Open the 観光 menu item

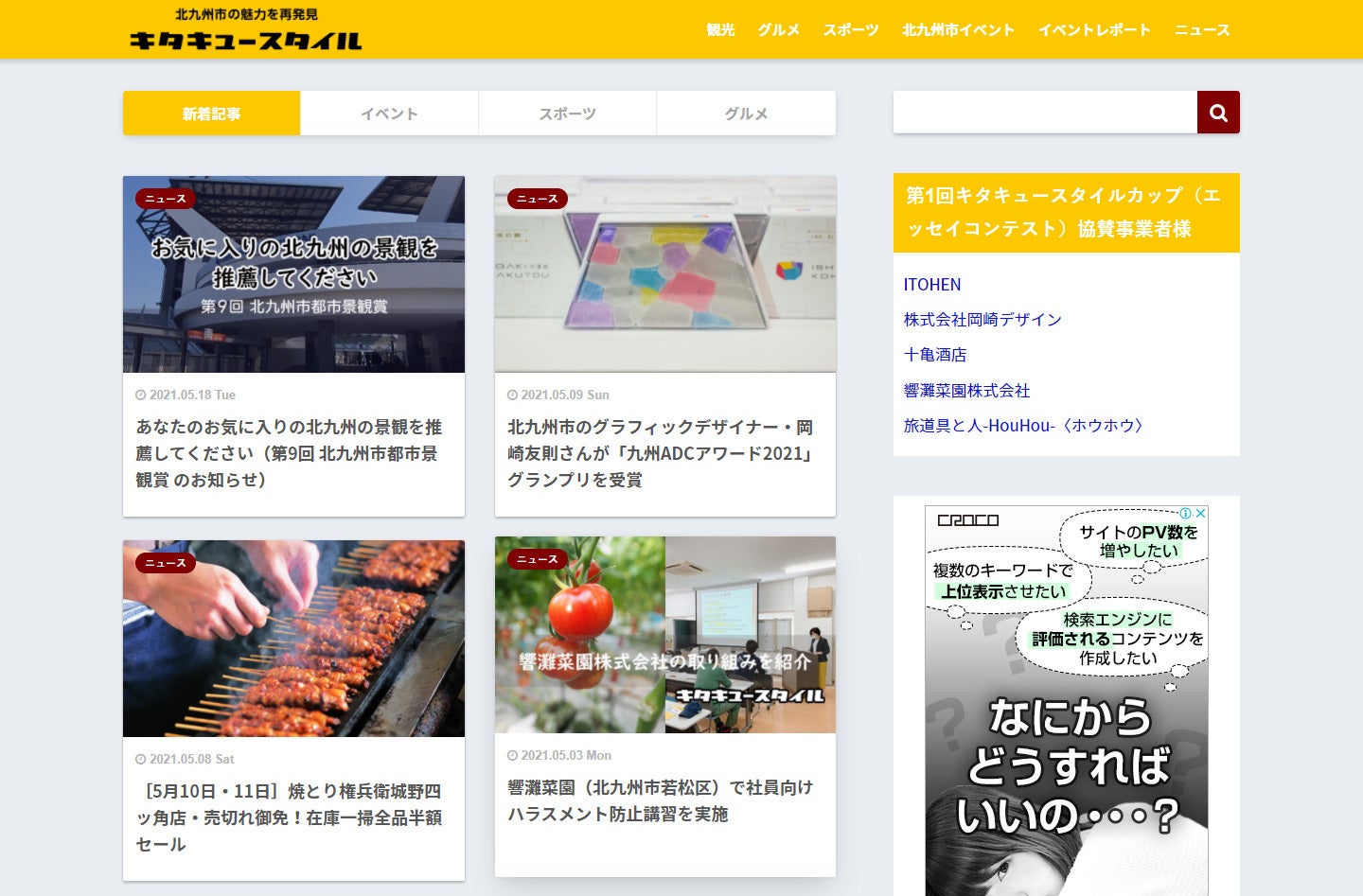[720, 30]
